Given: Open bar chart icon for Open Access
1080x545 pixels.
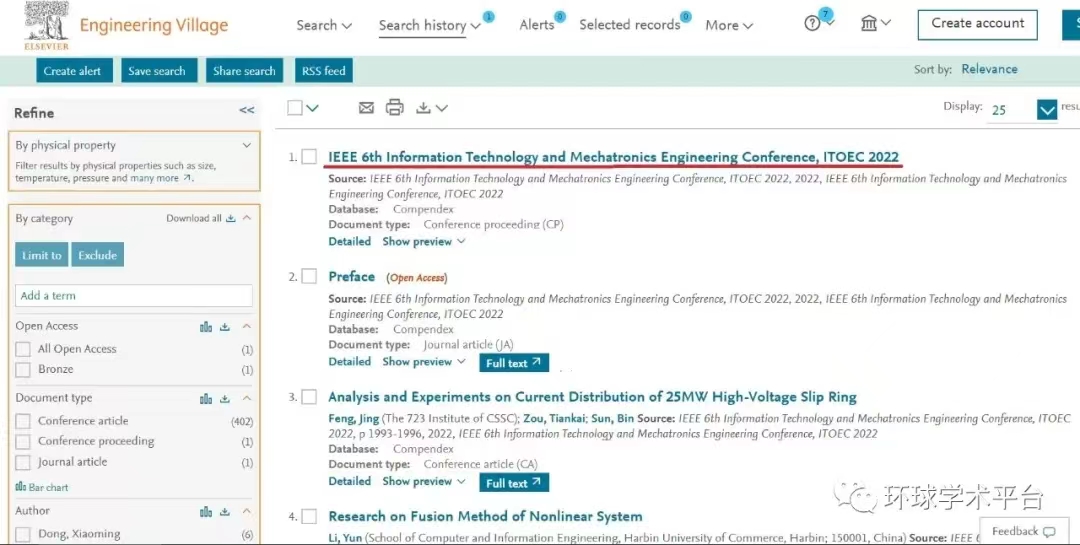Looking at the screenshot, I should pos(206,327).
